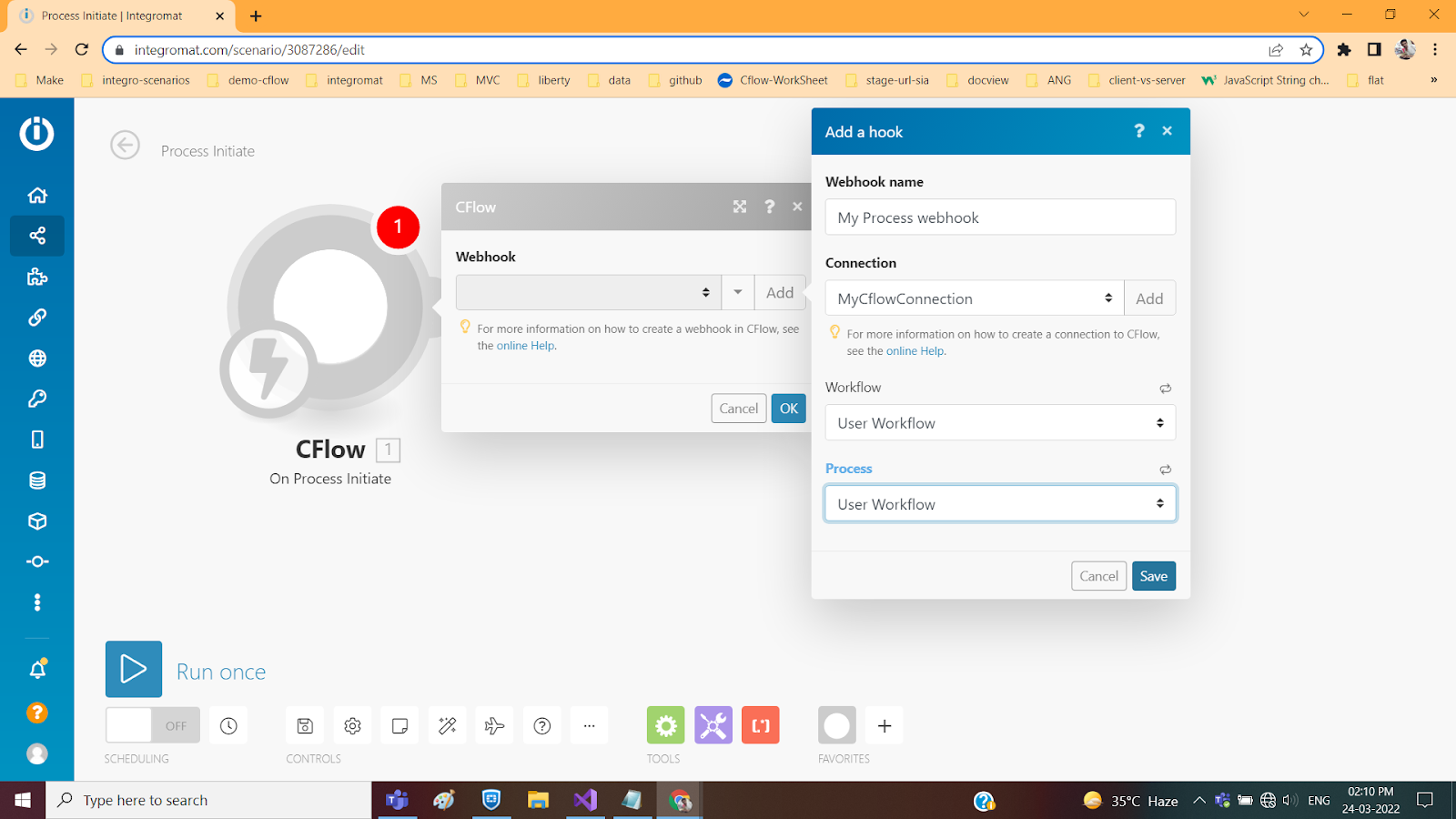Screen dimensions: 1456x819
Task: Open notifications with the bell icon
Action: click(37, 670)
